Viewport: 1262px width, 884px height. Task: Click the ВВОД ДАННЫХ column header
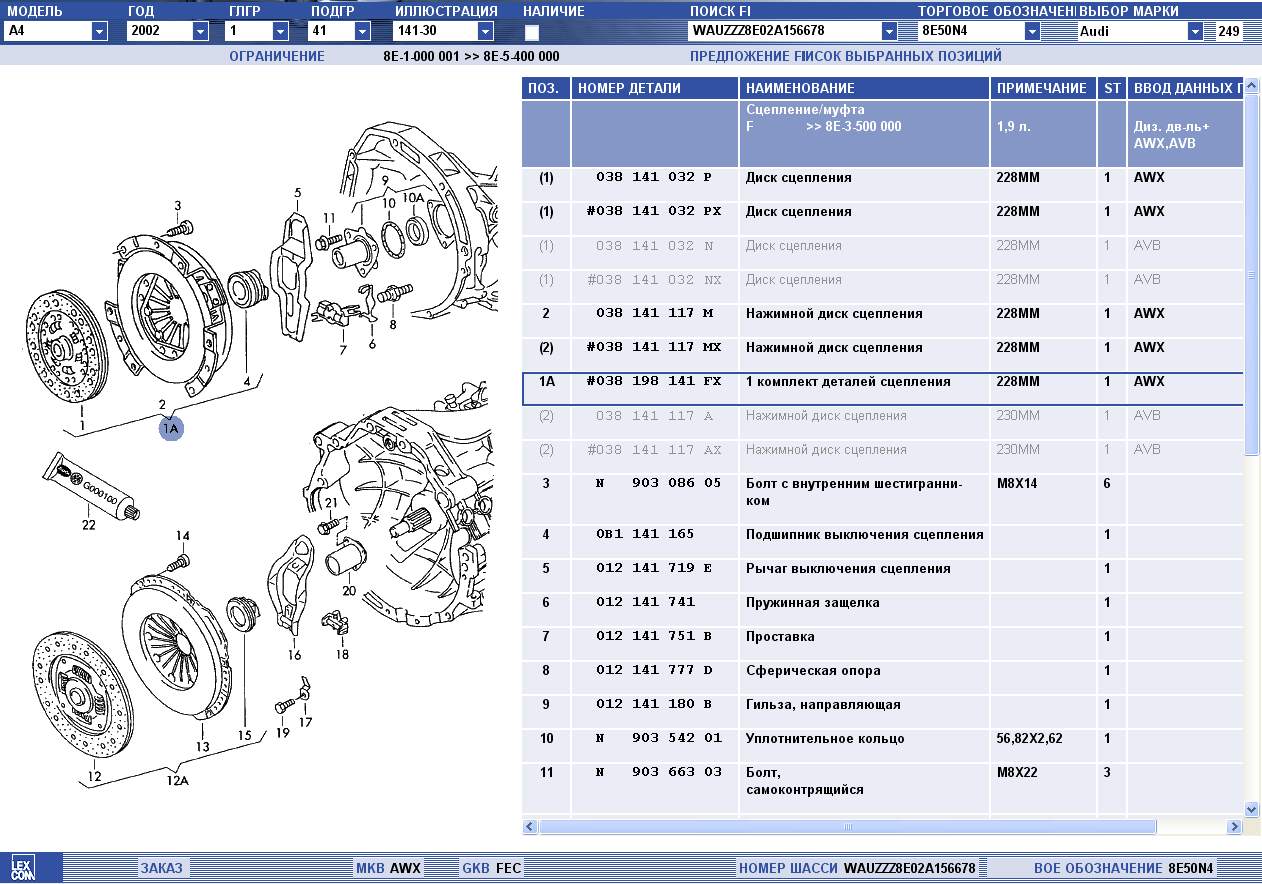click(x=1186, y=88)
